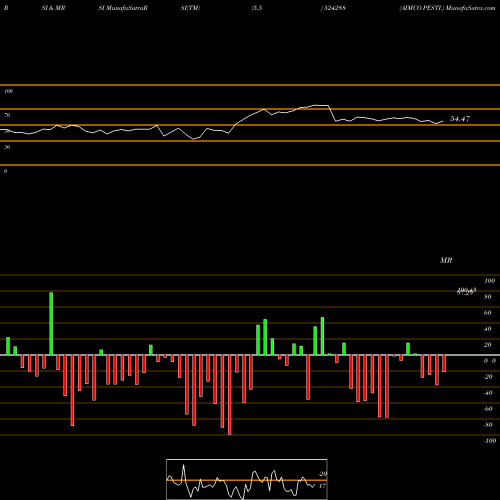
Task: Click the rightmost red MR histogram bar
Action: coord(444,363)
